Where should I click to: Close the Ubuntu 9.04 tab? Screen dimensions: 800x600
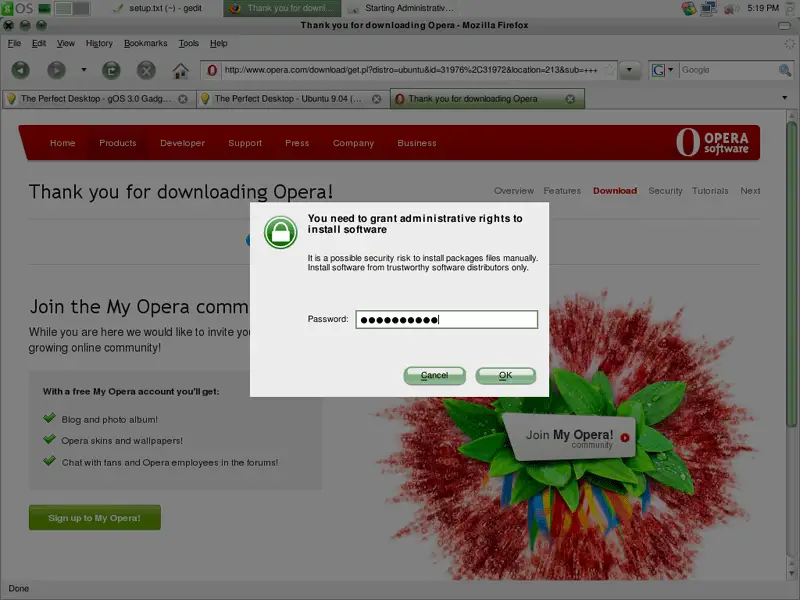coord(377,99)
